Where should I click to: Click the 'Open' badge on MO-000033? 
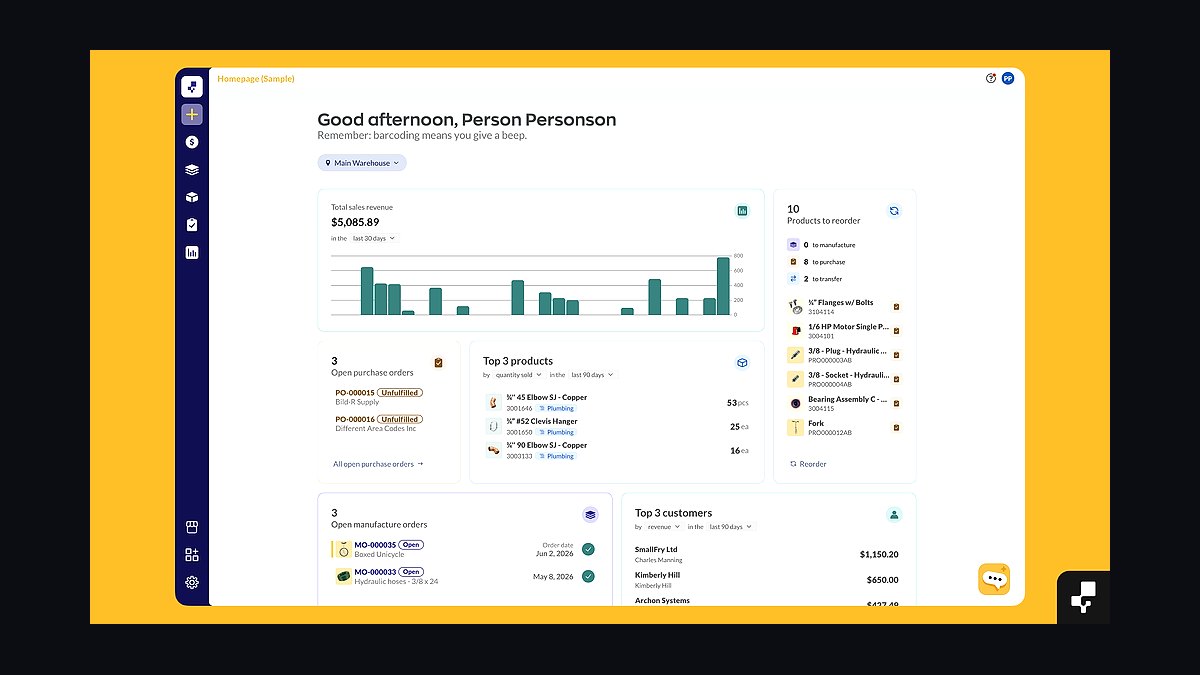click(412, 572)
